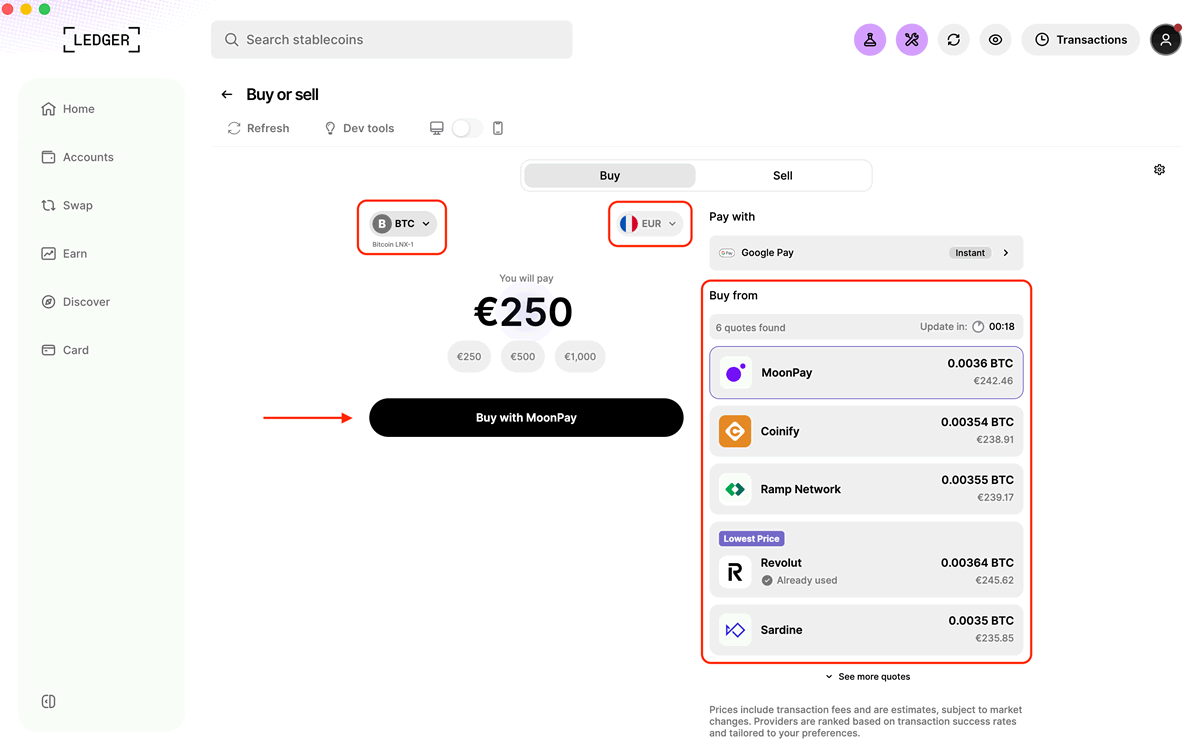The height and width of the screenshot is (754, 1200).
Task: Click the Buy with MoonPay button
Action: [526, 418]
